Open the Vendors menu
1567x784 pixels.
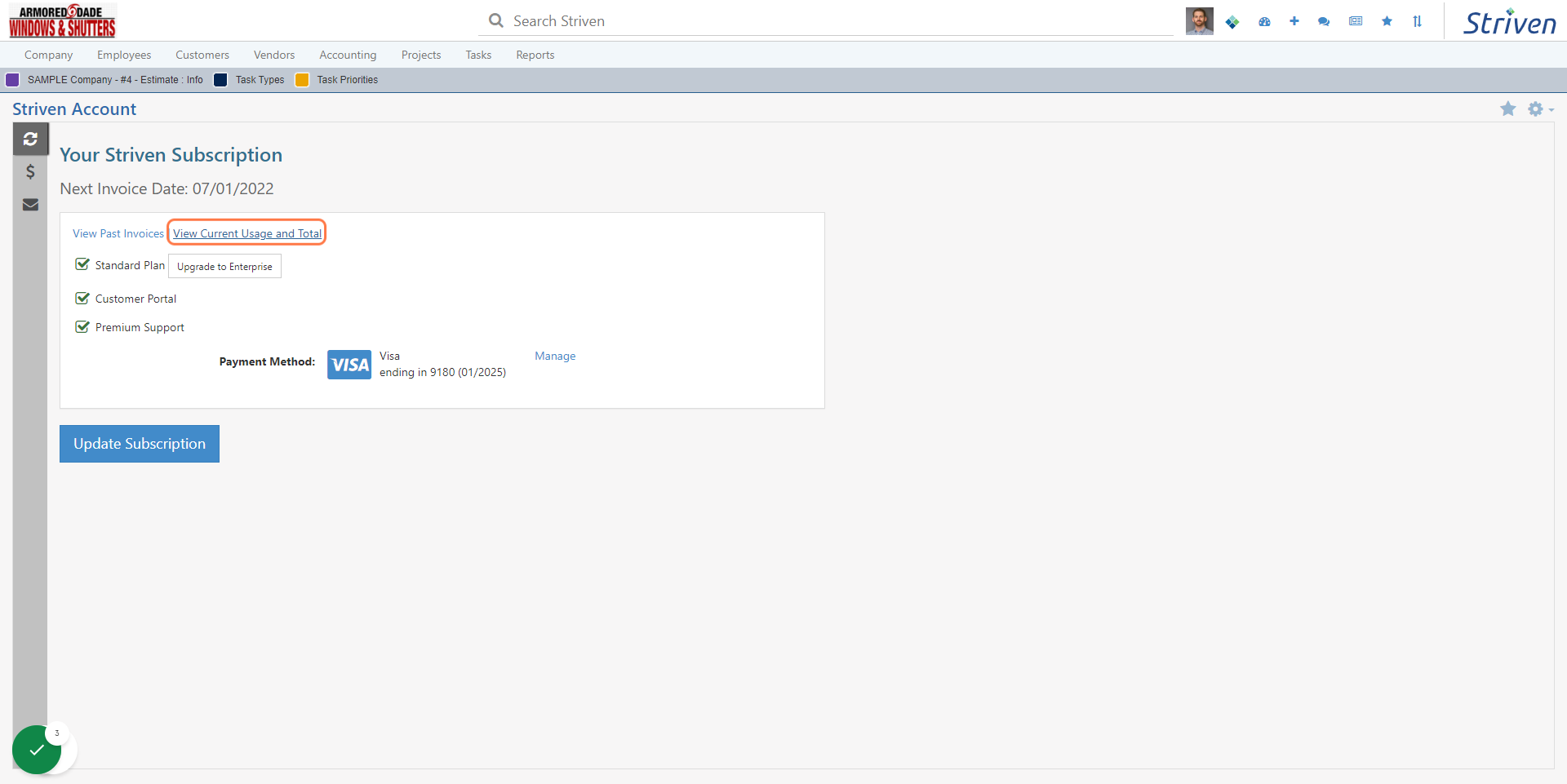coord(274,55)
